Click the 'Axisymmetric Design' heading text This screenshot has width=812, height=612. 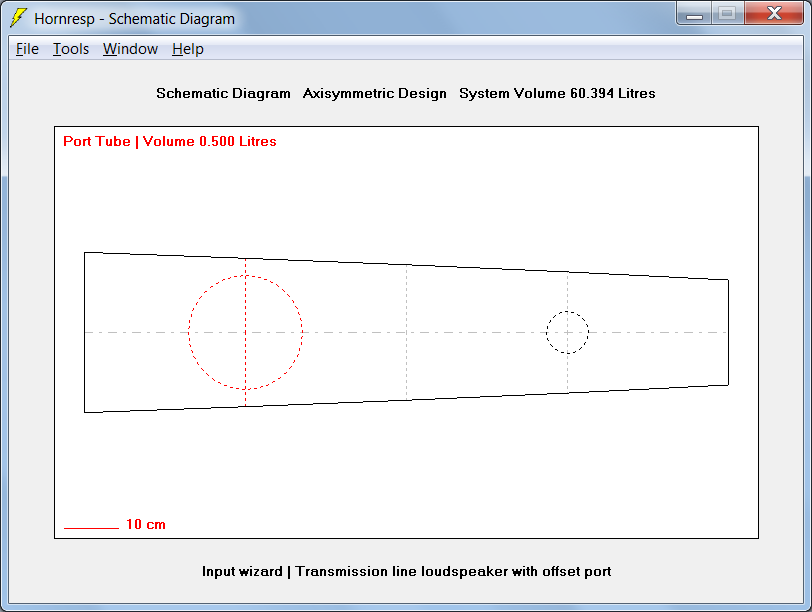[374, 93]
